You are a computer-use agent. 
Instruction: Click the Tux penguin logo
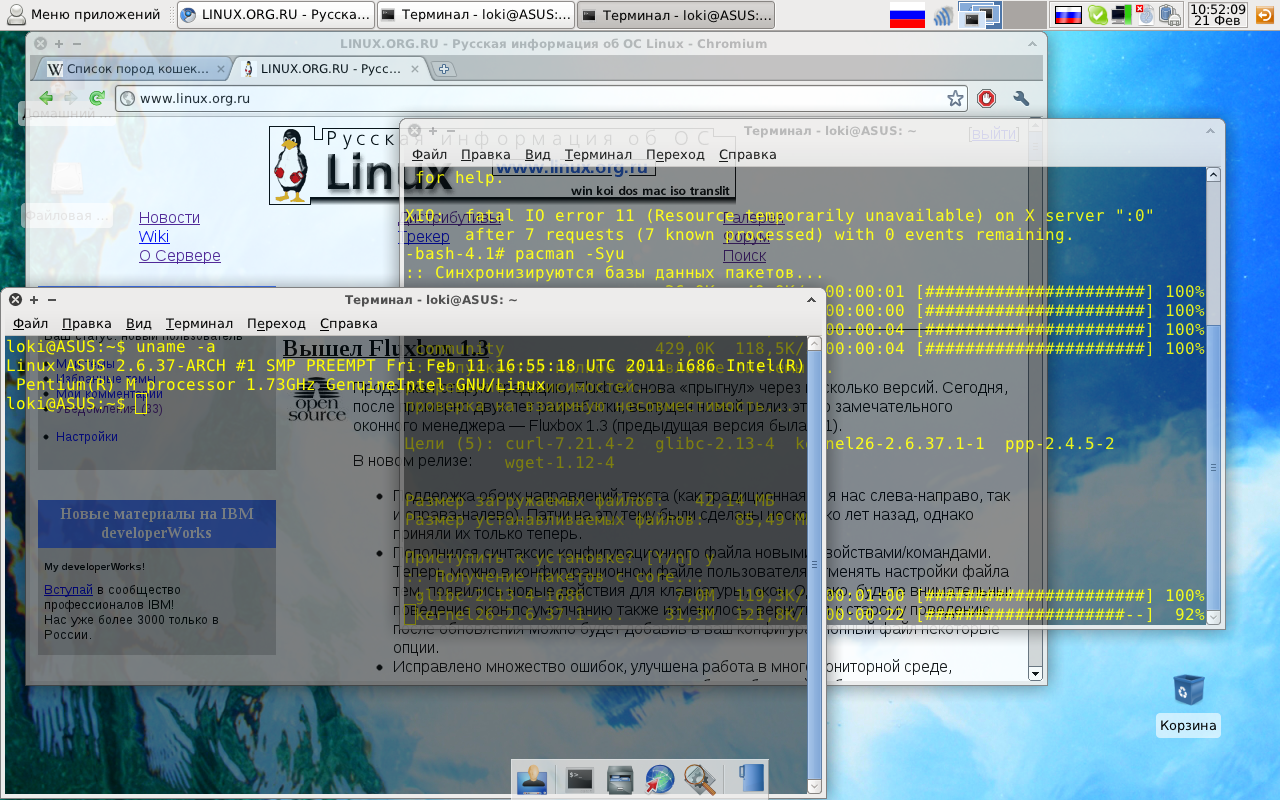291,166
